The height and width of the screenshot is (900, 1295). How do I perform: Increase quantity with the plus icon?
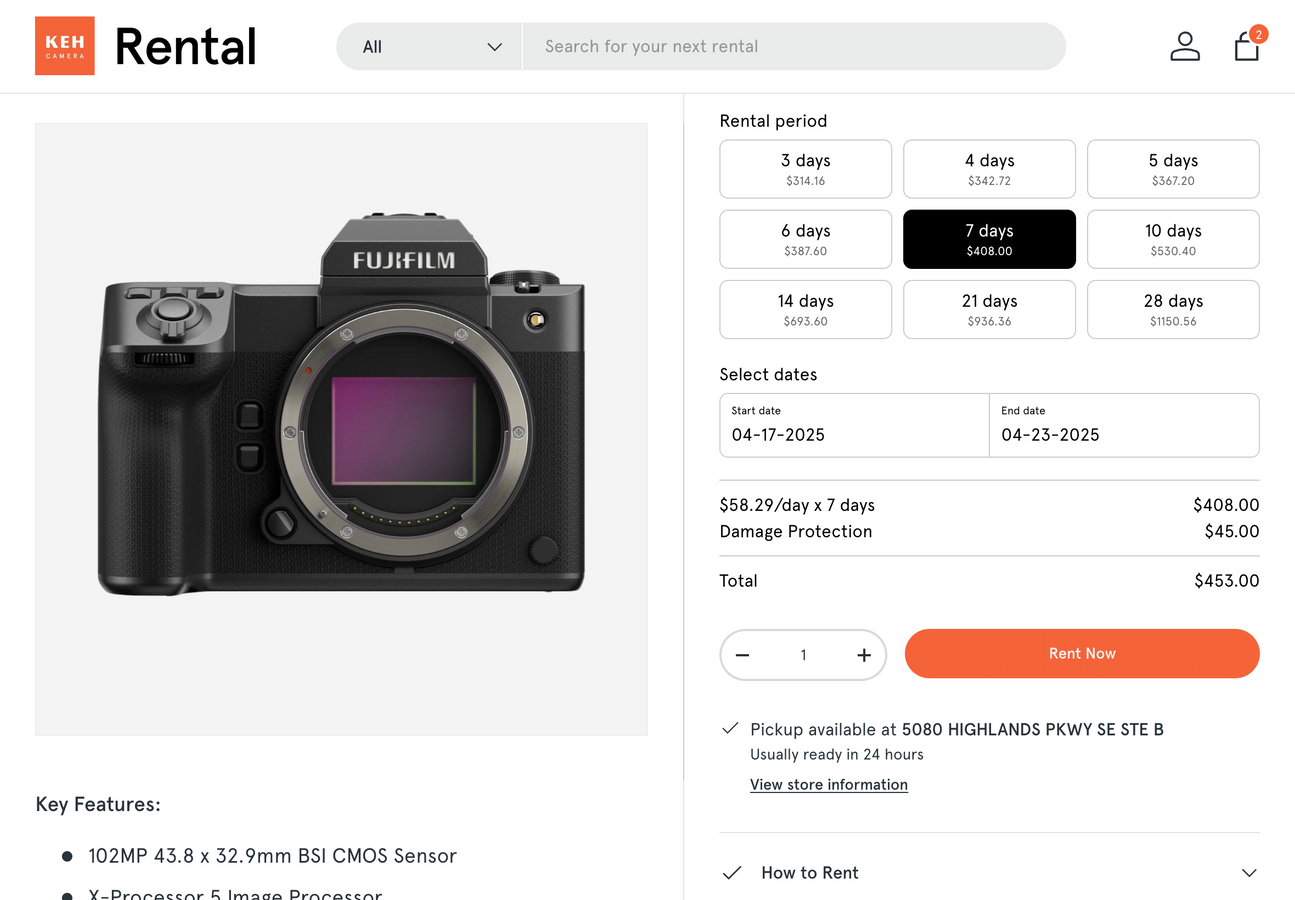864,655
